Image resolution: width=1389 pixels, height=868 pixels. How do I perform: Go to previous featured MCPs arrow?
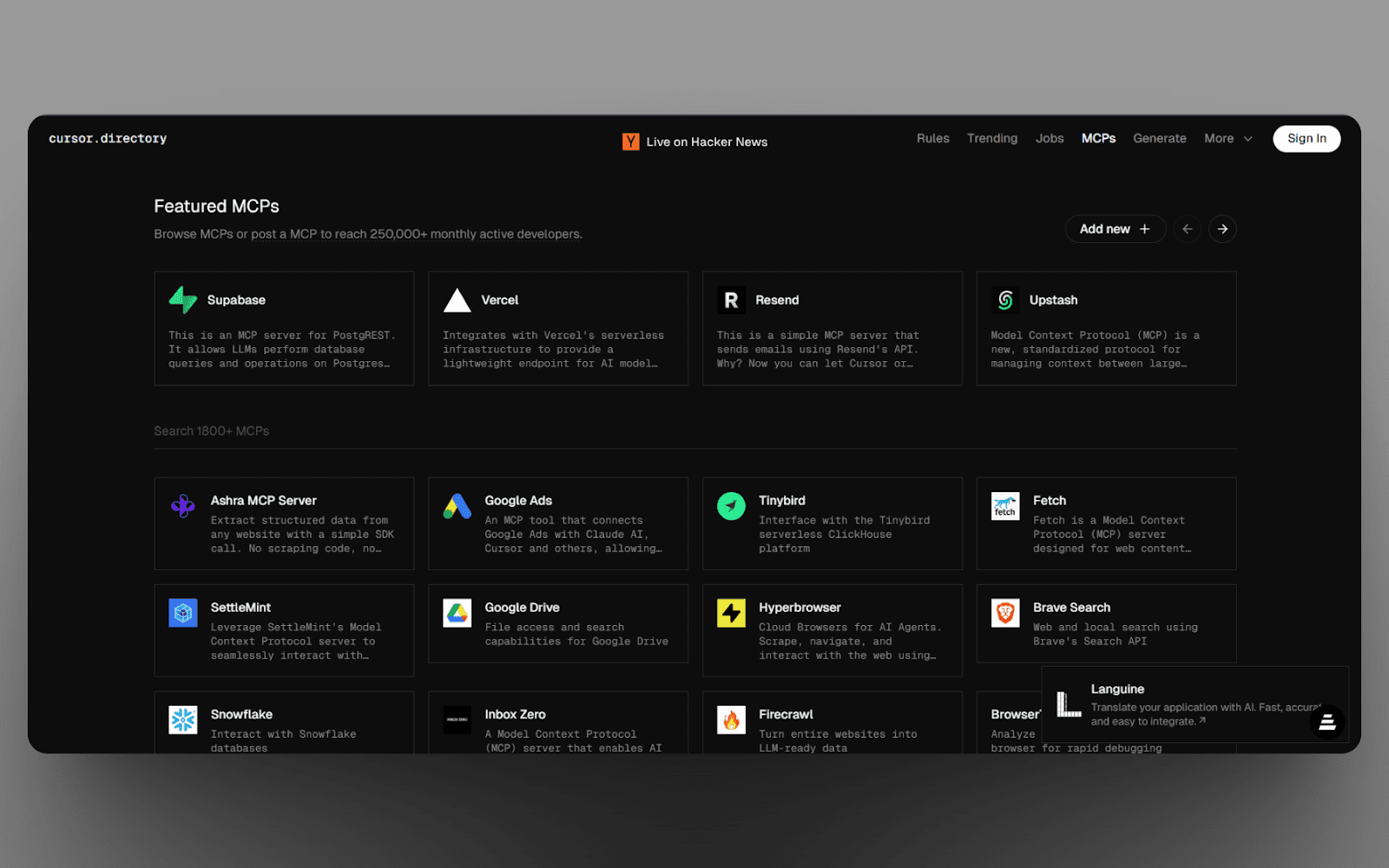(x=1188, y=229)
